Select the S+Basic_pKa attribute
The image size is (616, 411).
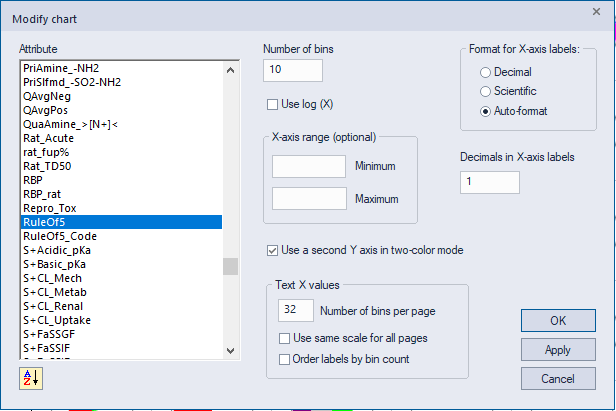121,264
